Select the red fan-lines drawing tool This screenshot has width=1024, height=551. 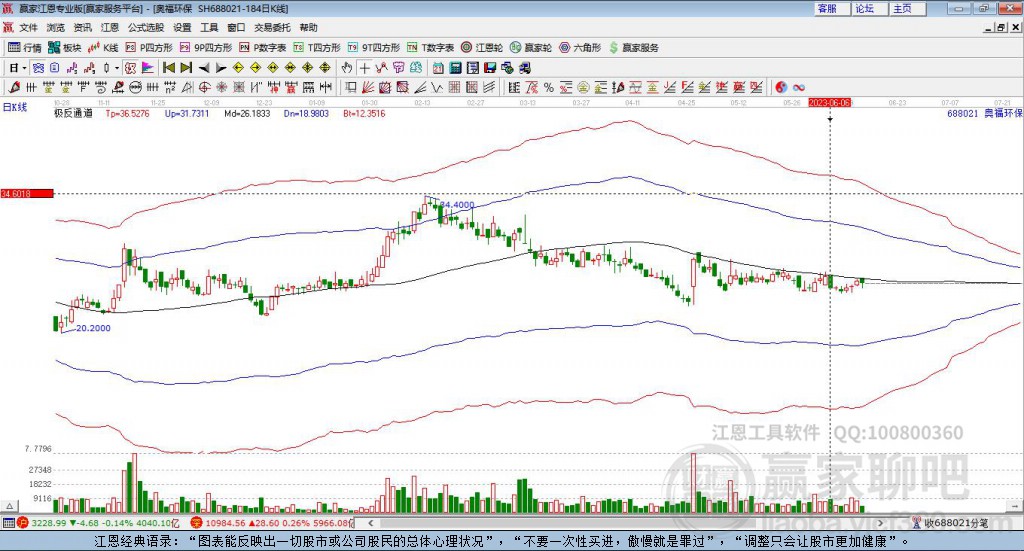tap(368, 87)
